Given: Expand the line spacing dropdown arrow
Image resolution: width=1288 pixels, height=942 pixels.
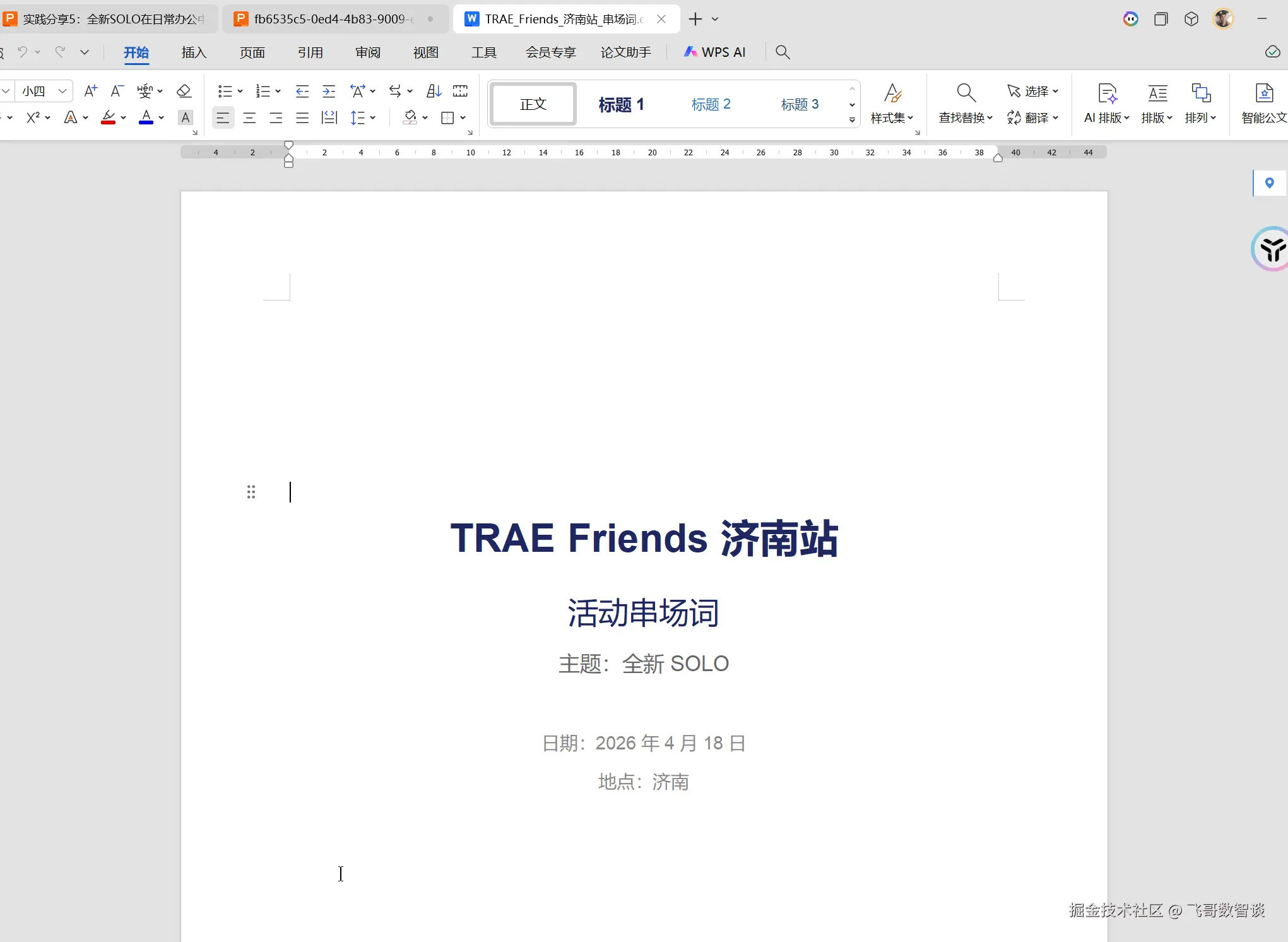Looking at the screenshot, I should point(373,117).
